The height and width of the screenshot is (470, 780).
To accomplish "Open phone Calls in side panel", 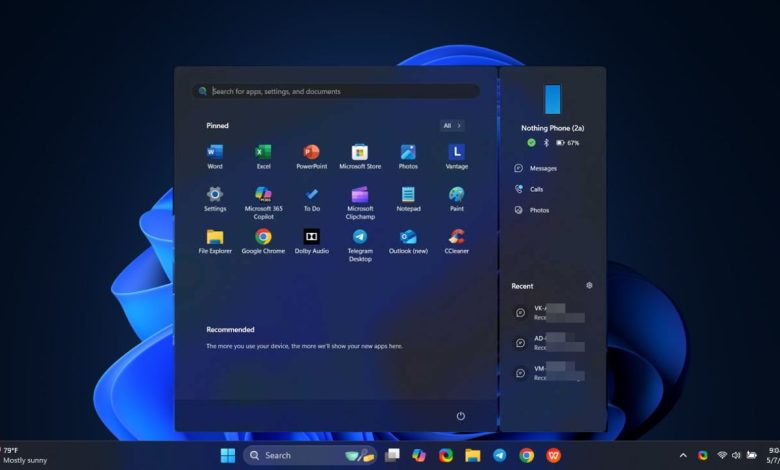I will point(529,189).
